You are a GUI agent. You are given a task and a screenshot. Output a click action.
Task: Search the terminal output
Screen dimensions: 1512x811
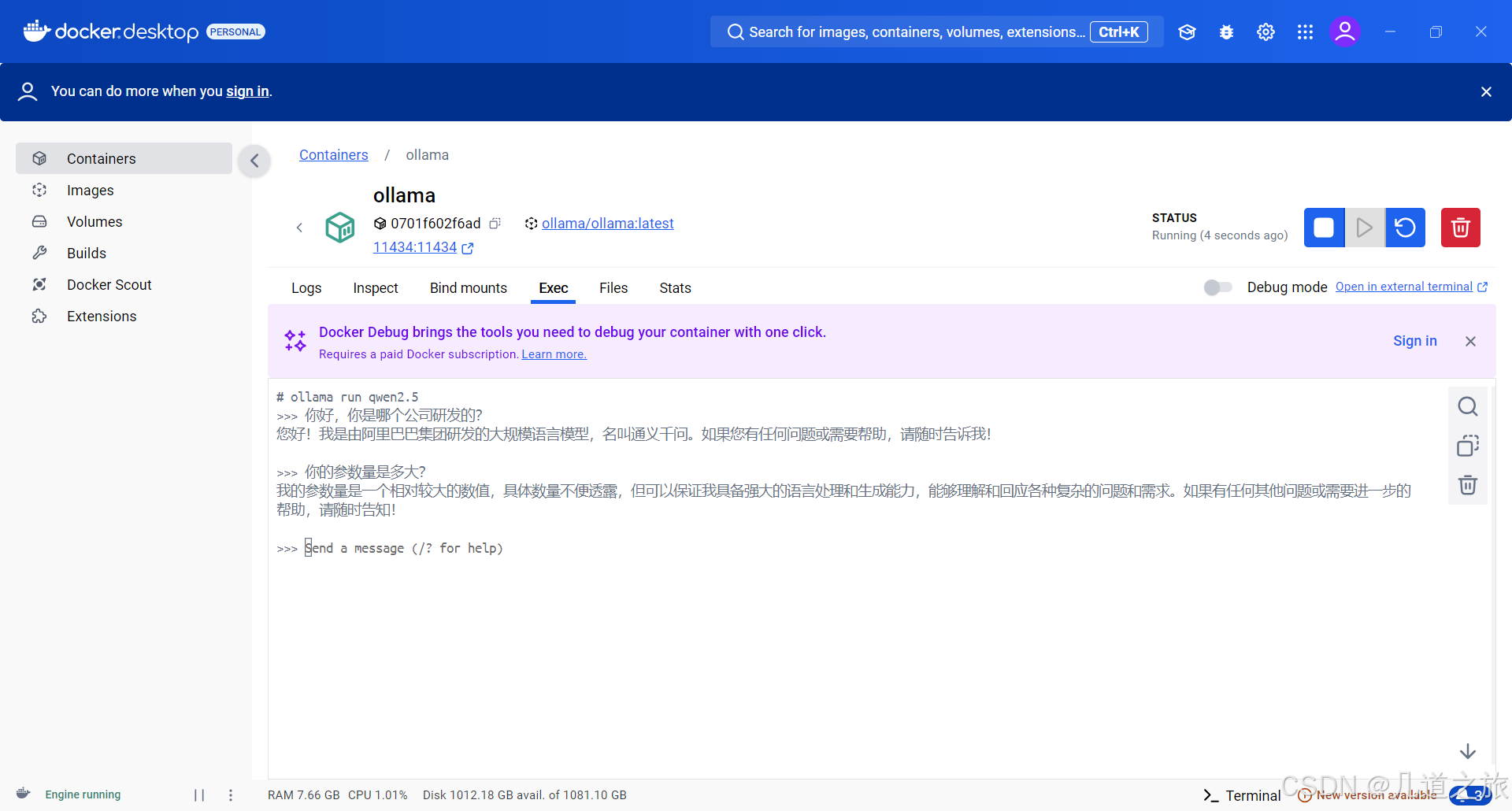point(1467,405)
